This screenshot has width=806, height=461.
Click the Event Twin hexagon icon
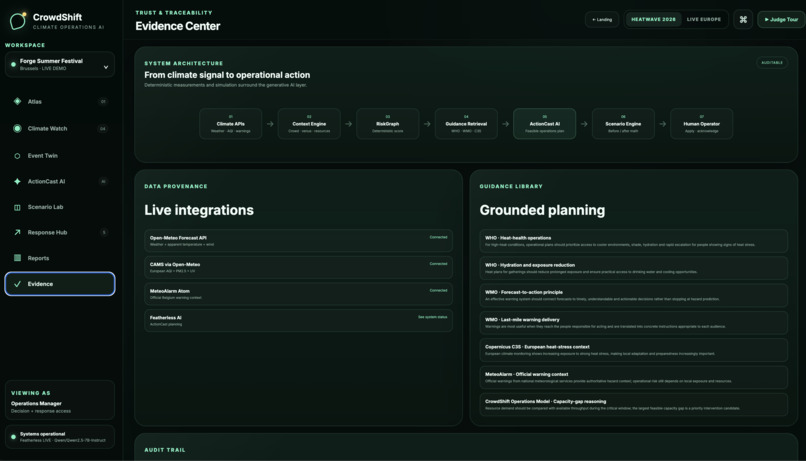(17, 156)
